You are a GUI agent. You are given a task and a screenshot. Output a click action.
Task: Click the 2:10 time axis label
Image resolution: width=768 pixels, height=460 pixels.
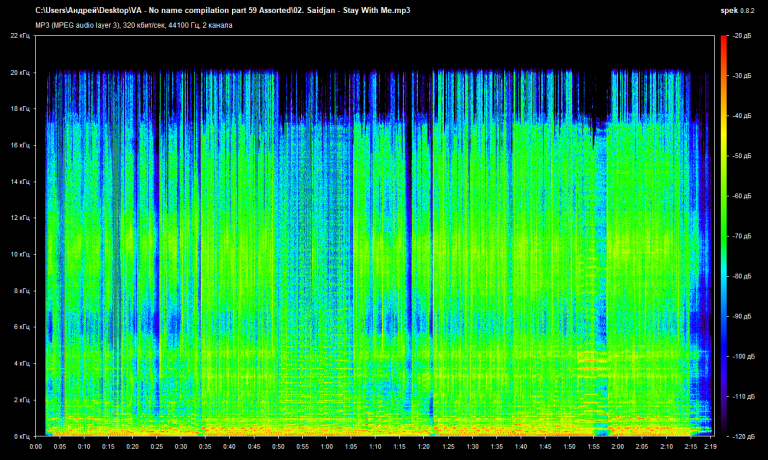click(667, 447)
